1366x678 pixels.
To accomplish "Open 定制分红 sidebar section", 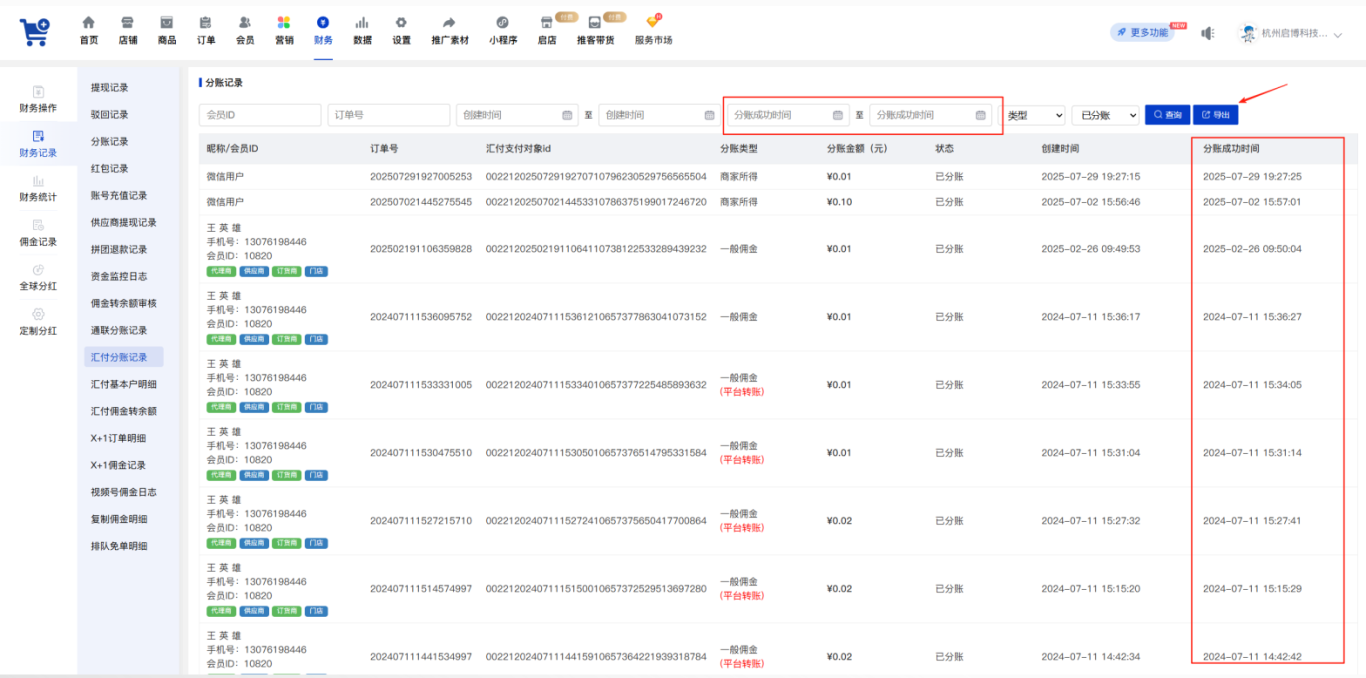I will pyautogui.click(x=38, y=322).
